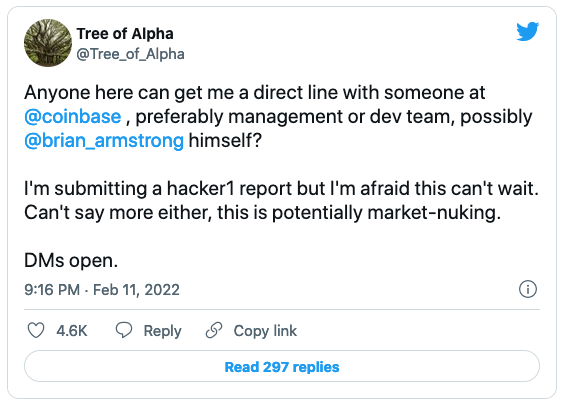
Task: Open the Twitter info circle icon
Action: click(x=528, y=289)
